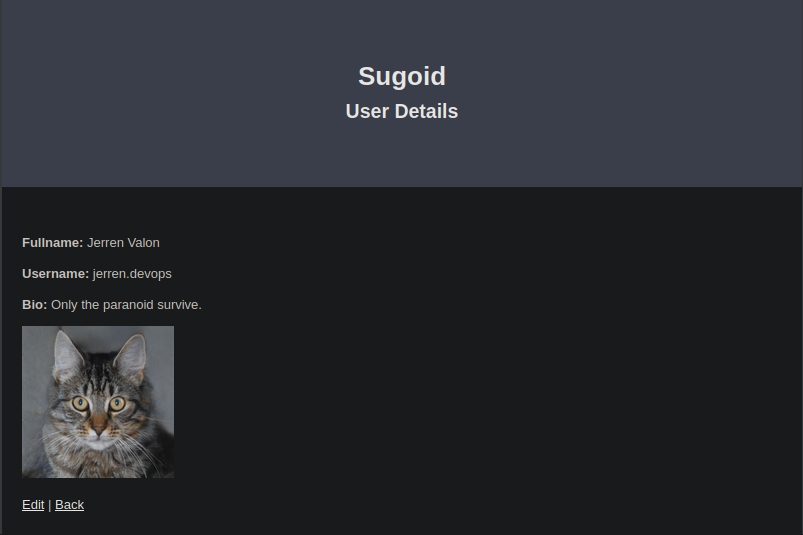Click the Fullname label

click(x=52, y=243)
